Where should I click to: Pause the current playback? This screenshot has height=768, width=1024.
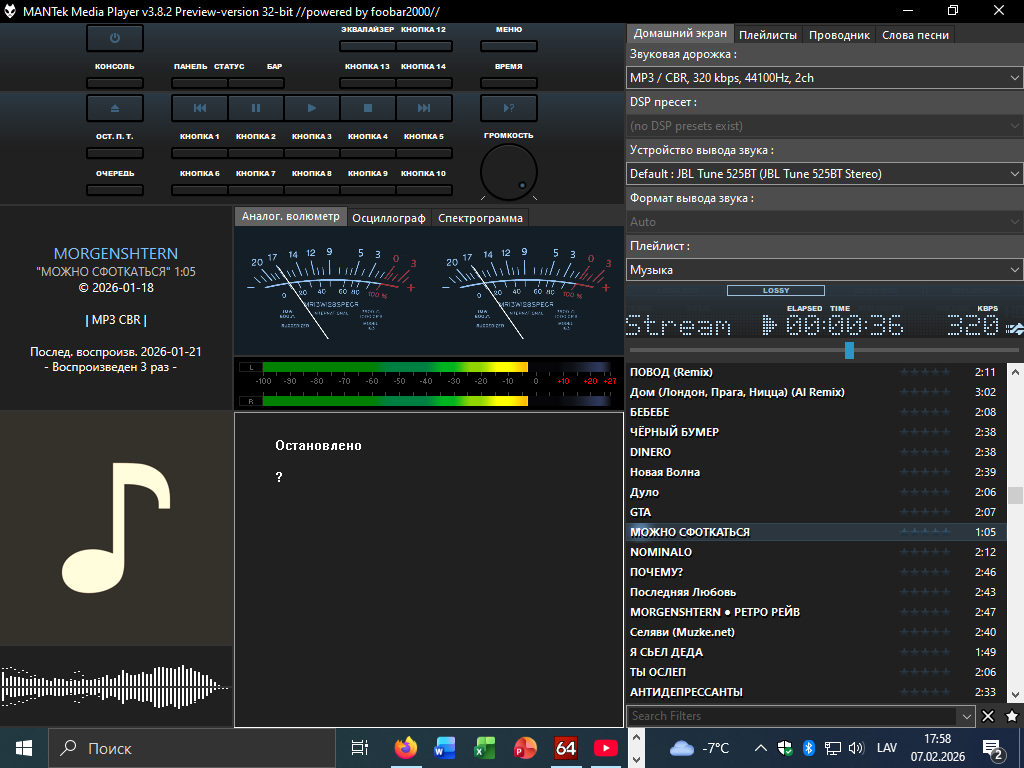pos(256,108)
